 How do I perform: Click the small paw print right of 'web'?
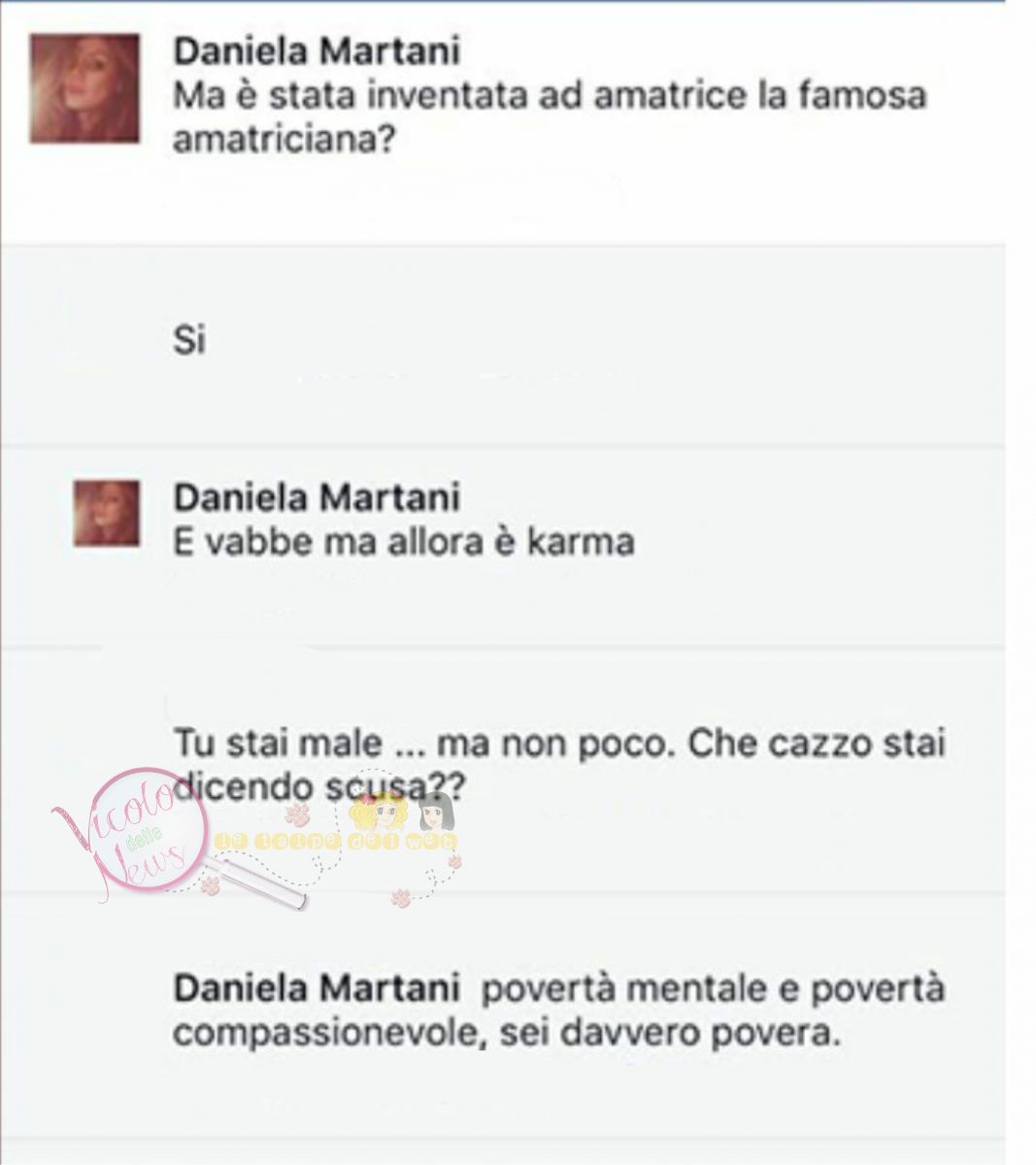[454, 862]
